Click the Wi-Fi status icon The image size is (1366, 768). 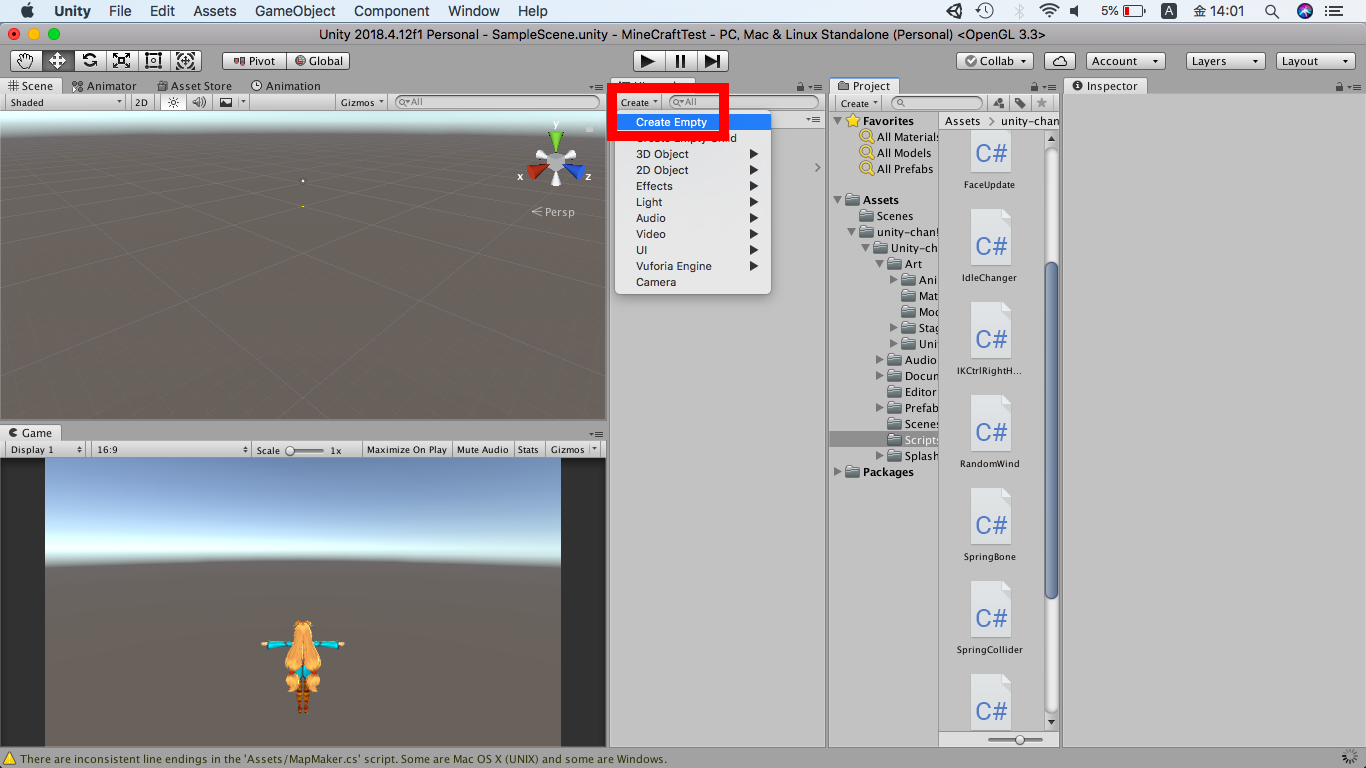[x=1049, y=11]
